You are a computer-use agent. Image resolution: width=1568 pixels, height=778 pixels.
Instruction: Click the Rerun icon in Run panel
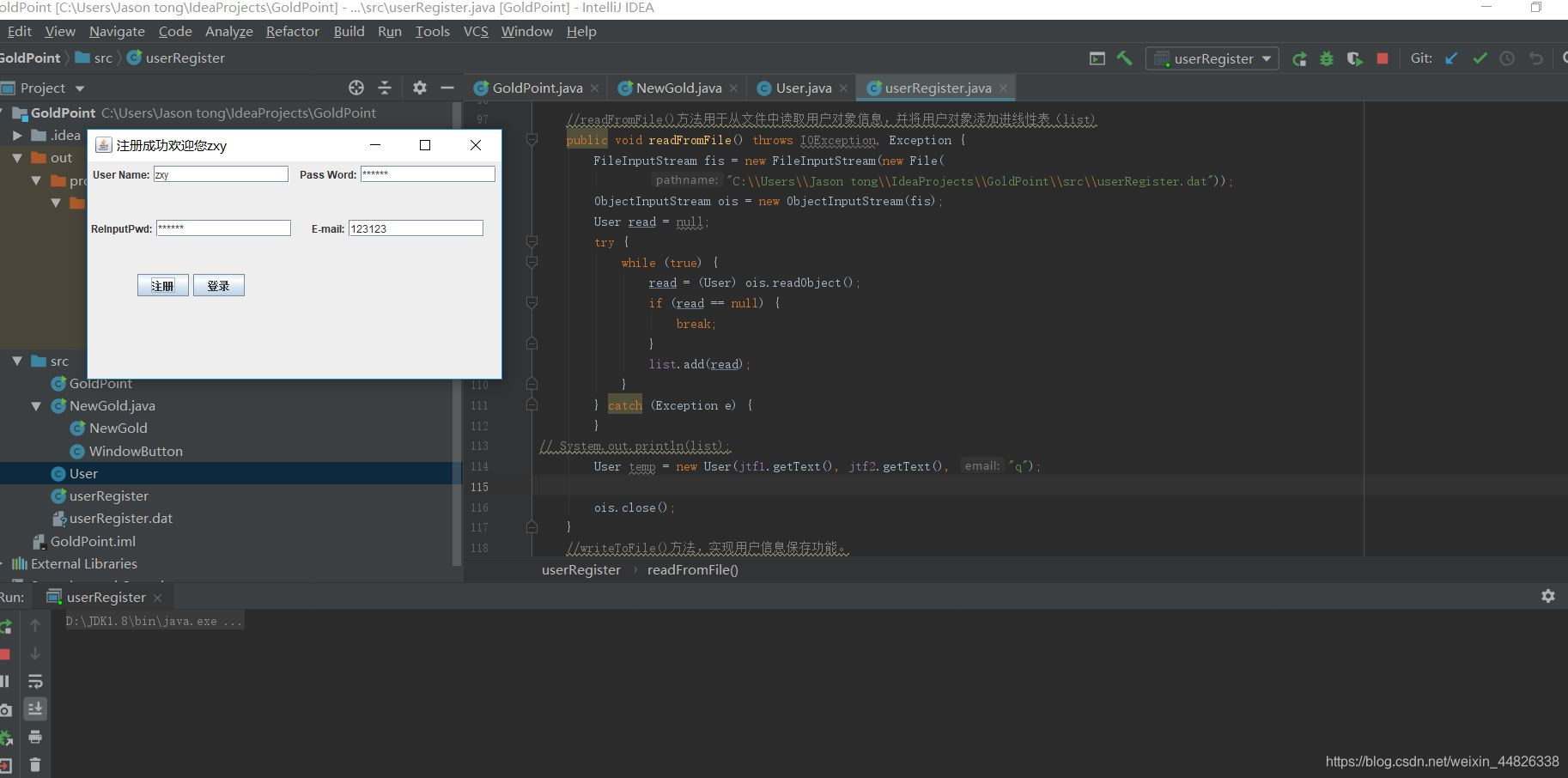tap(5, 626)
